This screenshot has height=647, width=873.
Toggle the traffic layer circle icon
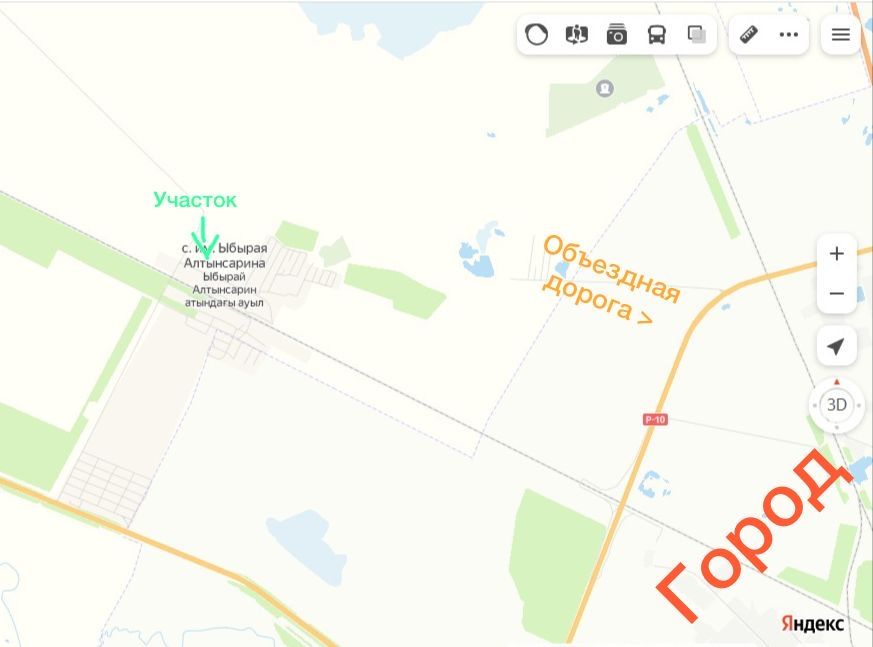536,35
